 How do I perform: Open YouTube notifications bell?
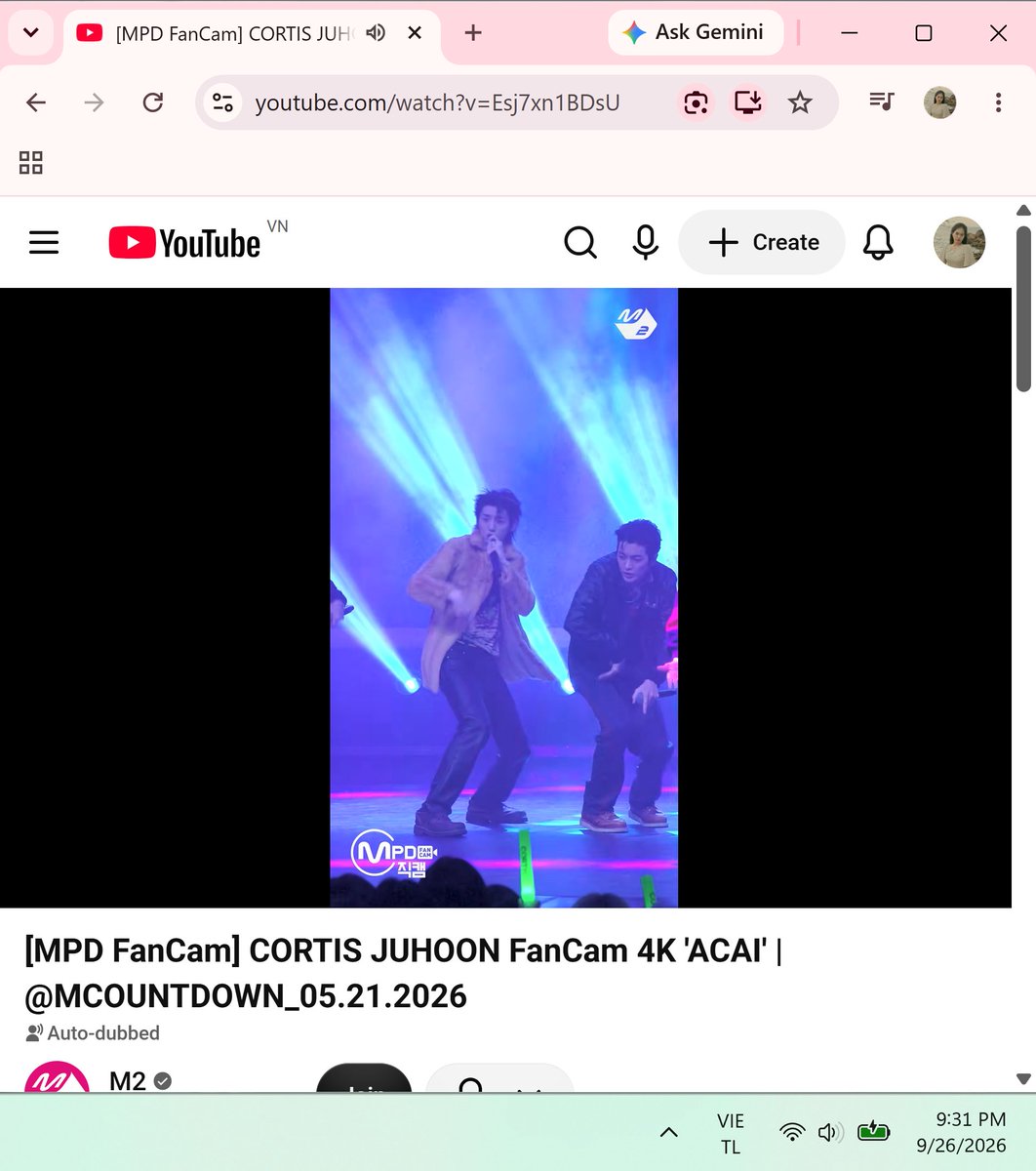pyautogui.click(x=878, y=242)
